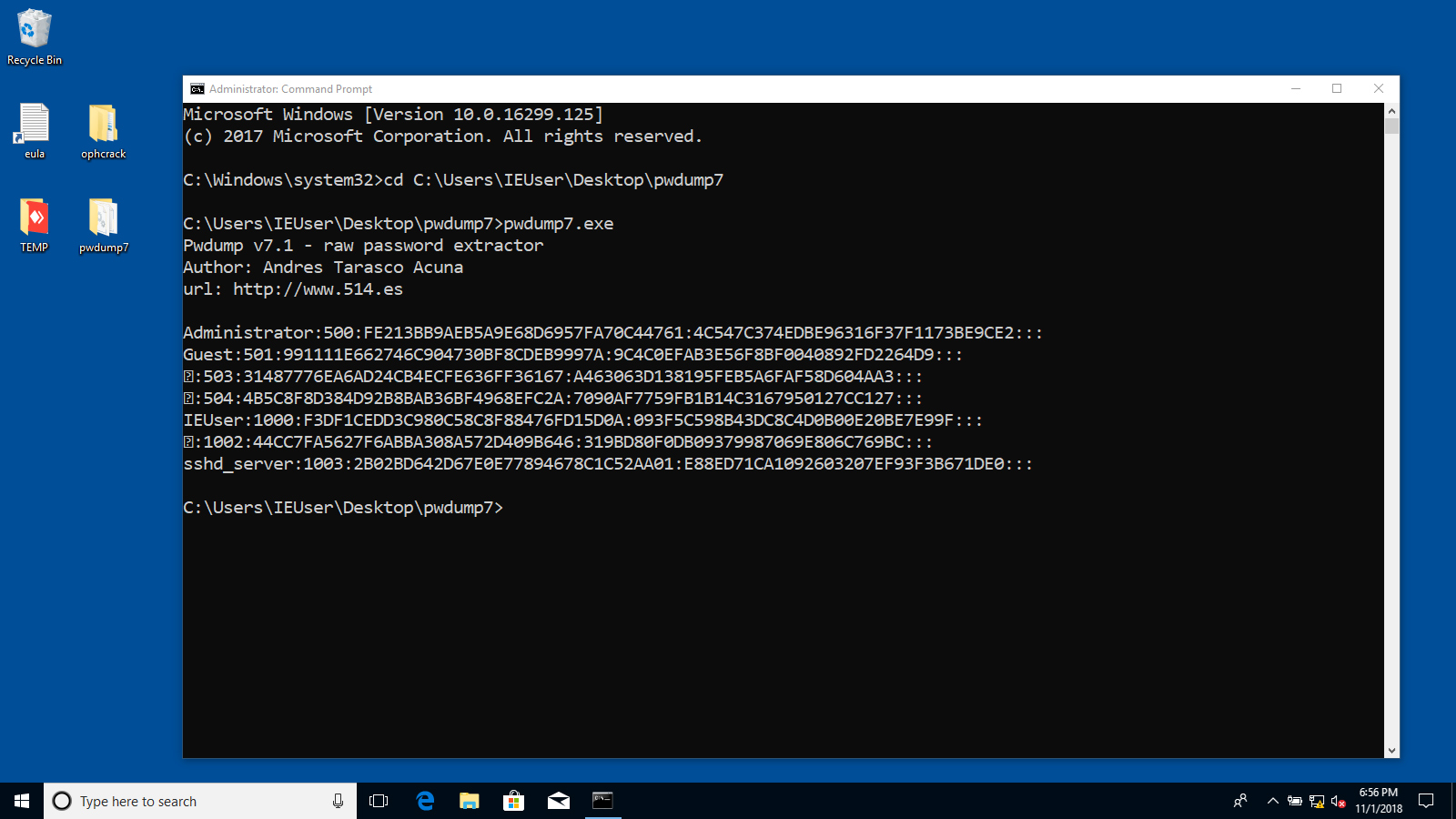The width and height of the screenshot is (1456, 819).
Task: Open Mail app from taskbar
Action: [x=559, y=801]
